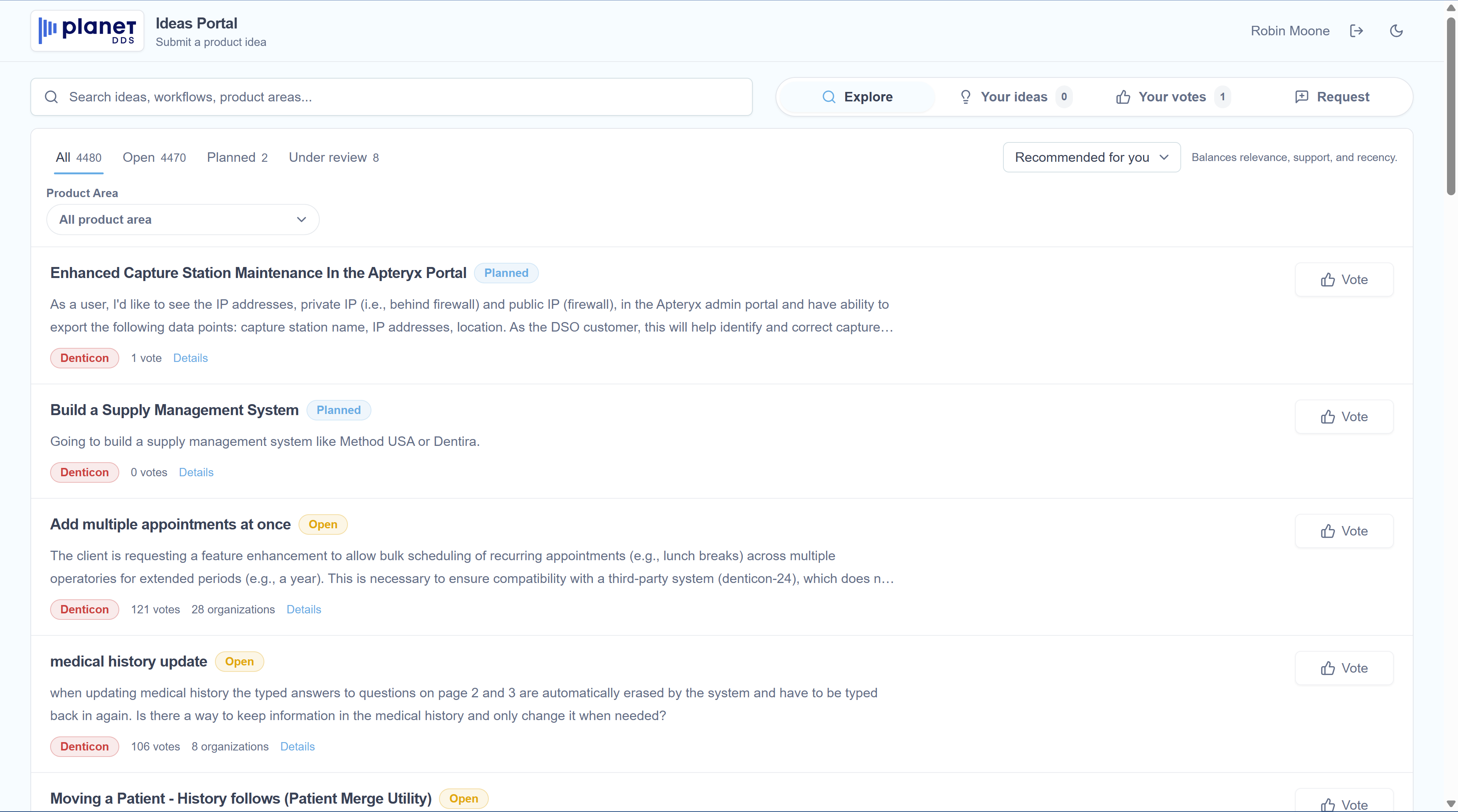This screenshot has height=812, width=1458.
Task: Filter by Open 4470 ideas
Action: tap(154, 157)
